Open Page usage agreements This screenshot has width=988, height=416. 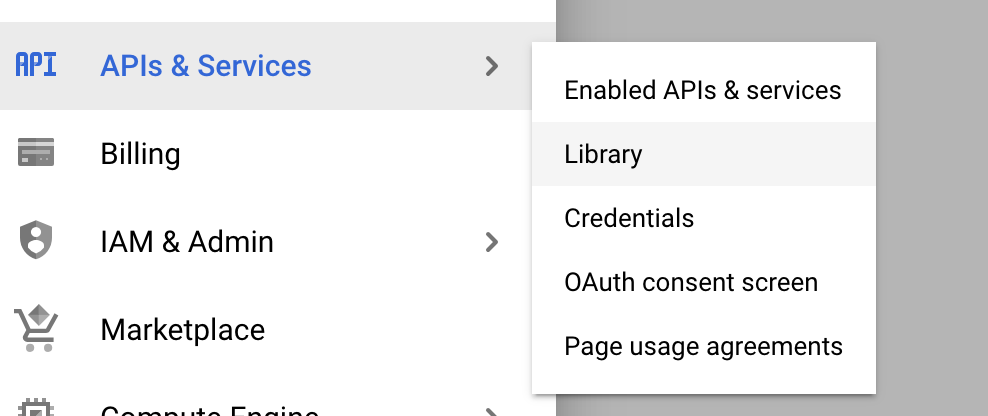[x=703, y=346]
